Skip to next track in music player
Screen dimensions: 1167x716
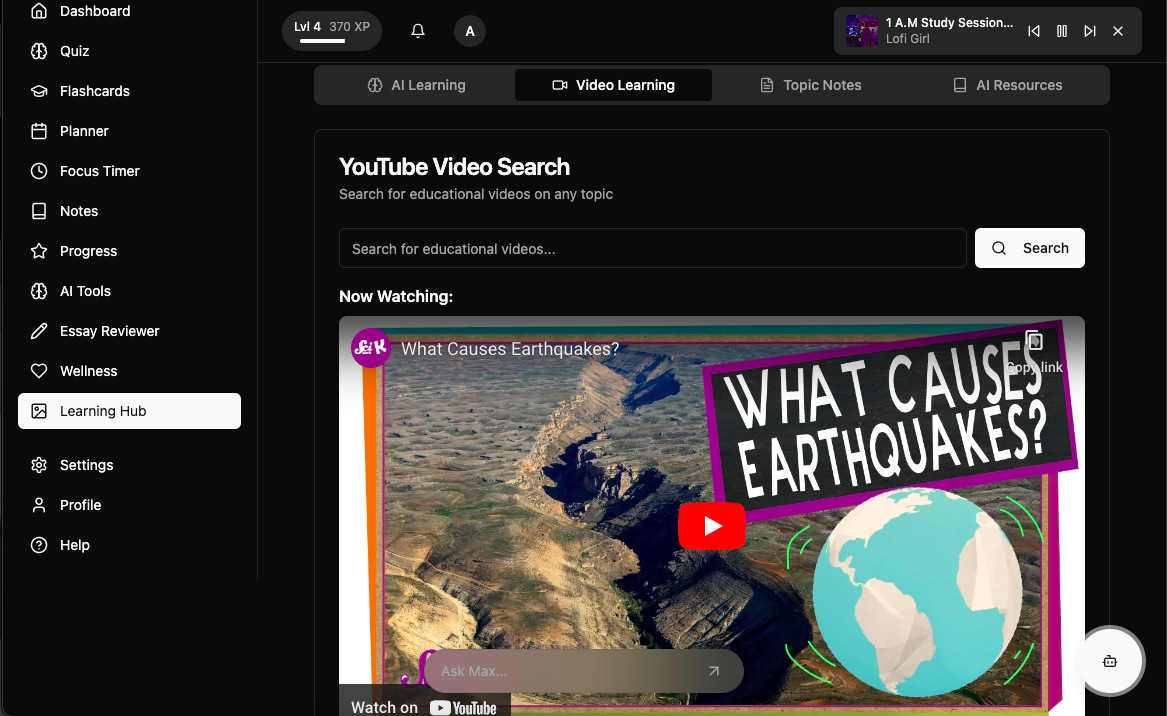click(x=1090, y=31)
